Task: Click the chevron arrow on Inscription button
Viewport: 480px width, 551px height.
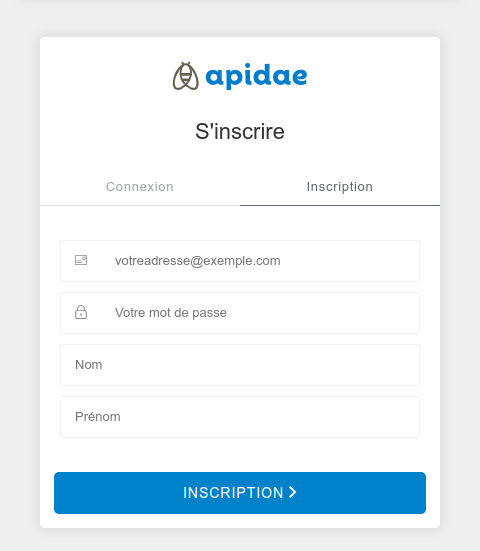Action: coord(292,492)
